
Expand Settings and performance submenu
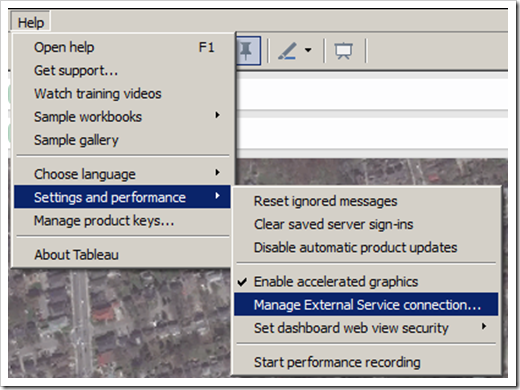[122, 197]
